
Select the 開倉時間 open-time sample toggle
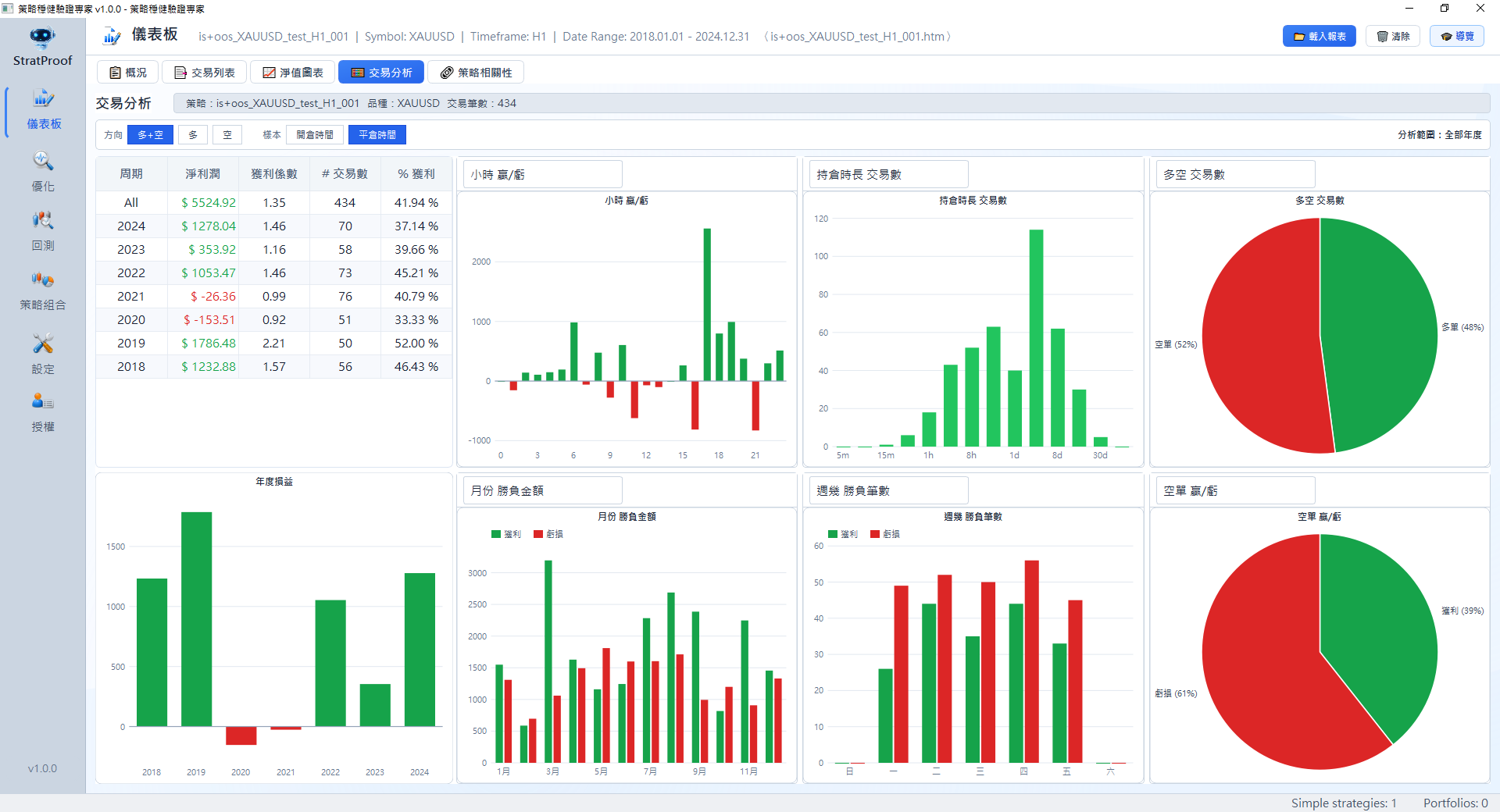point(315,135)
